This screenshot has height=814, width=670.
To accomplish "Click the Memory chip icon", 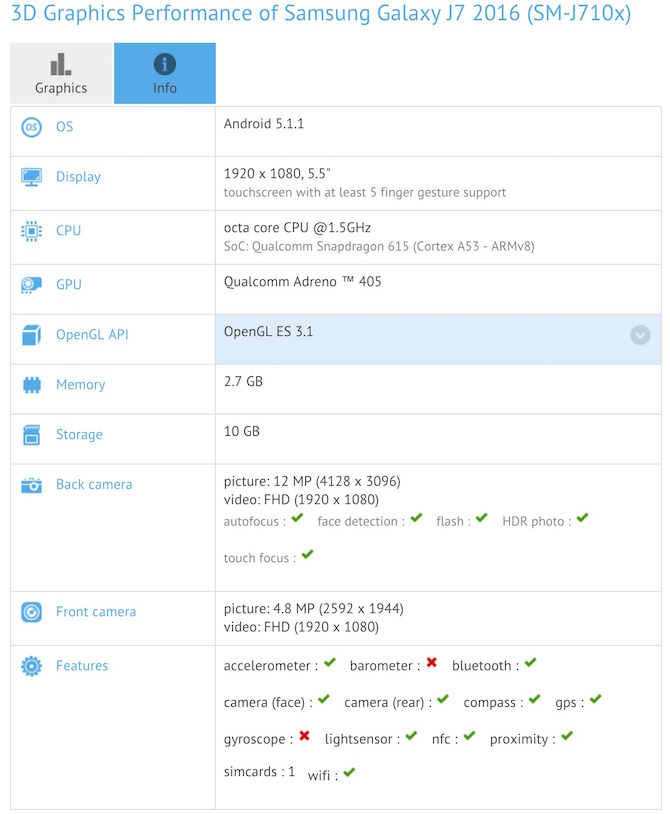I will coord(31,385).
